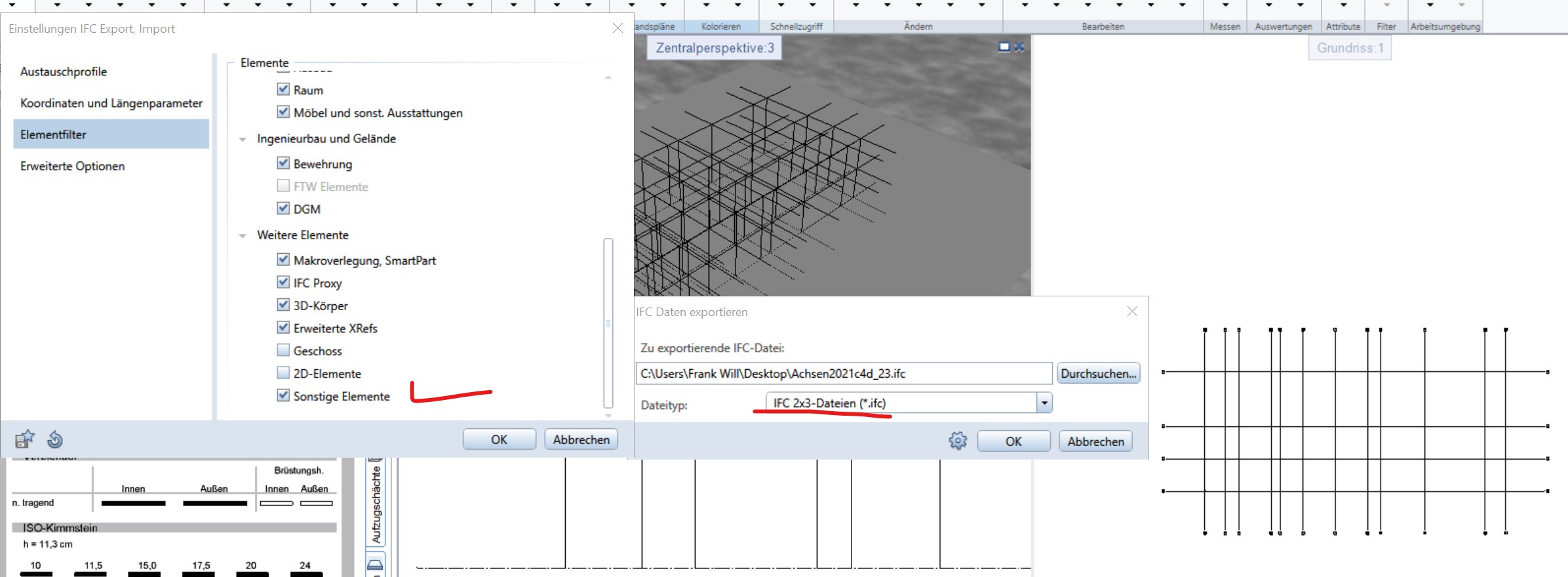Click Abbrechen in the element filter dialog

[581, 439]
